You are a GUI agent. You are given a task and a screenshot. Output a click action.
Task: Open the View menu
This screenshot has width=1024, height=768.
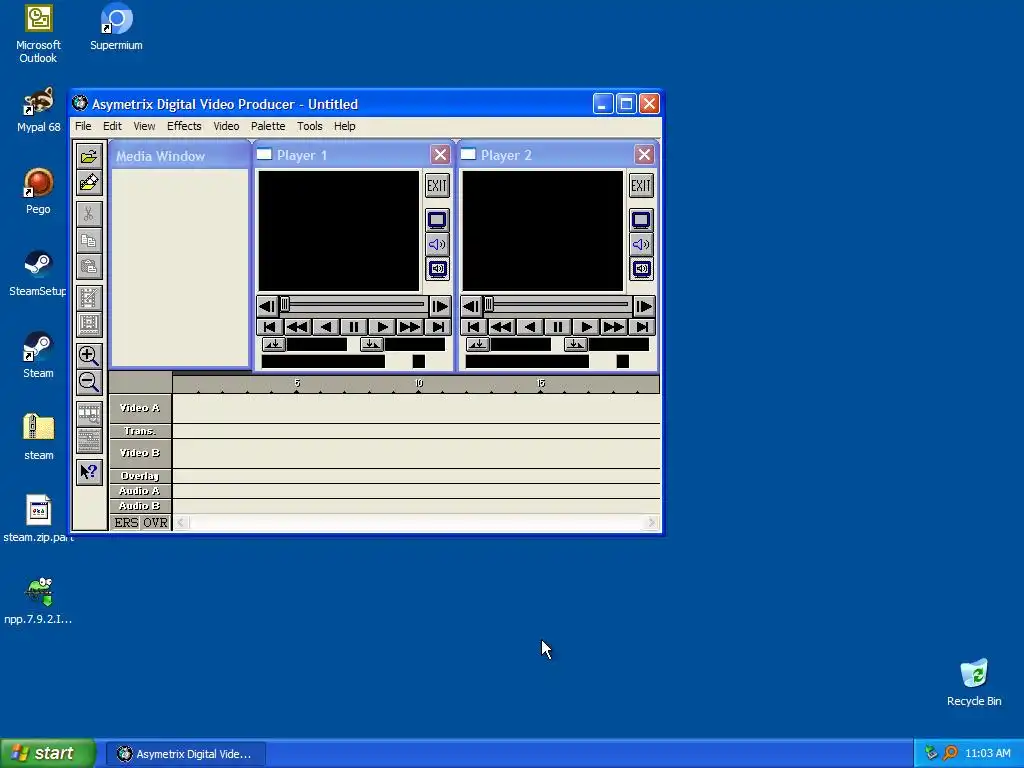click(x=144, y=126)
